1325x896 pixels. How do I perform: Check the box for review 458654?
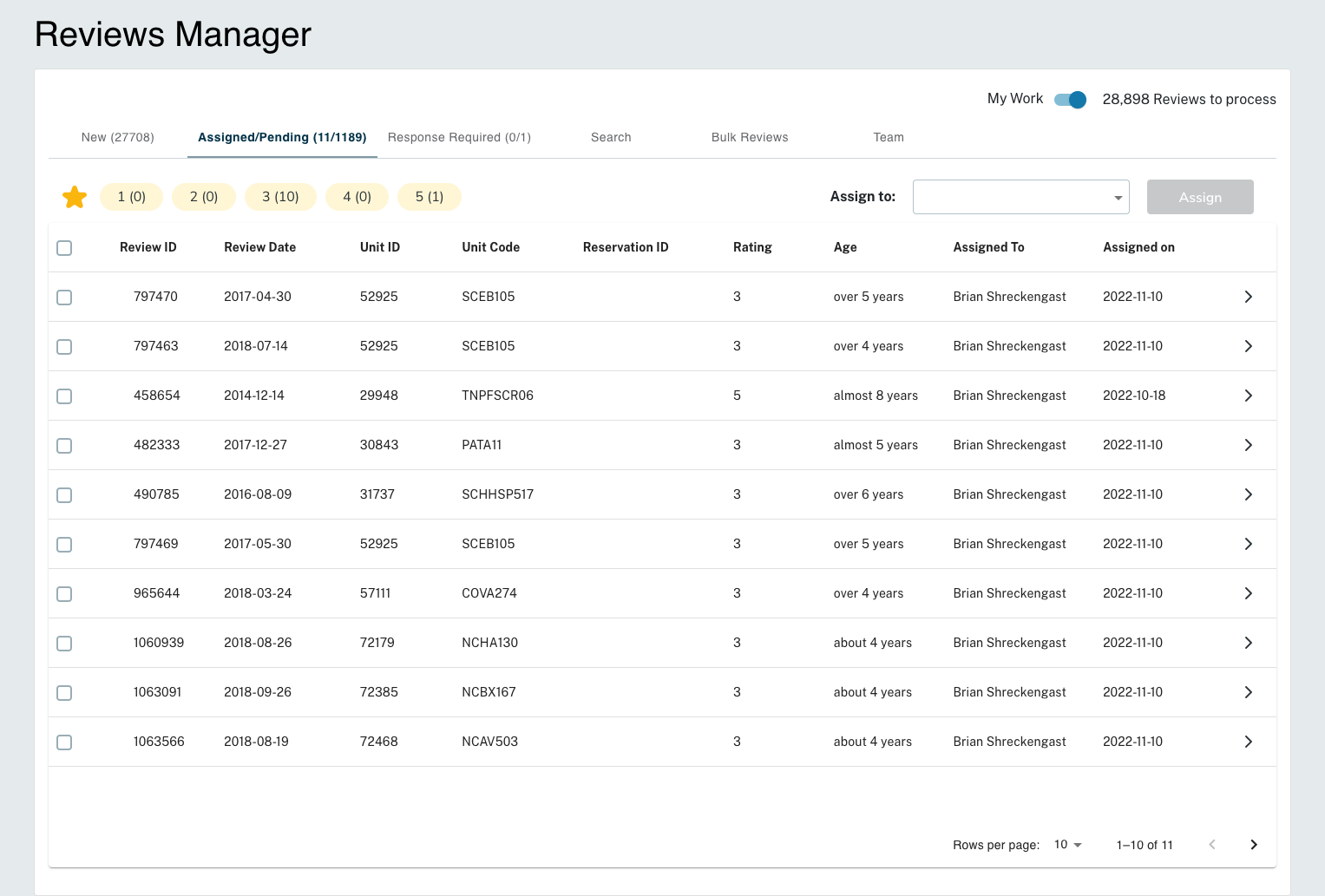[64, 396]
